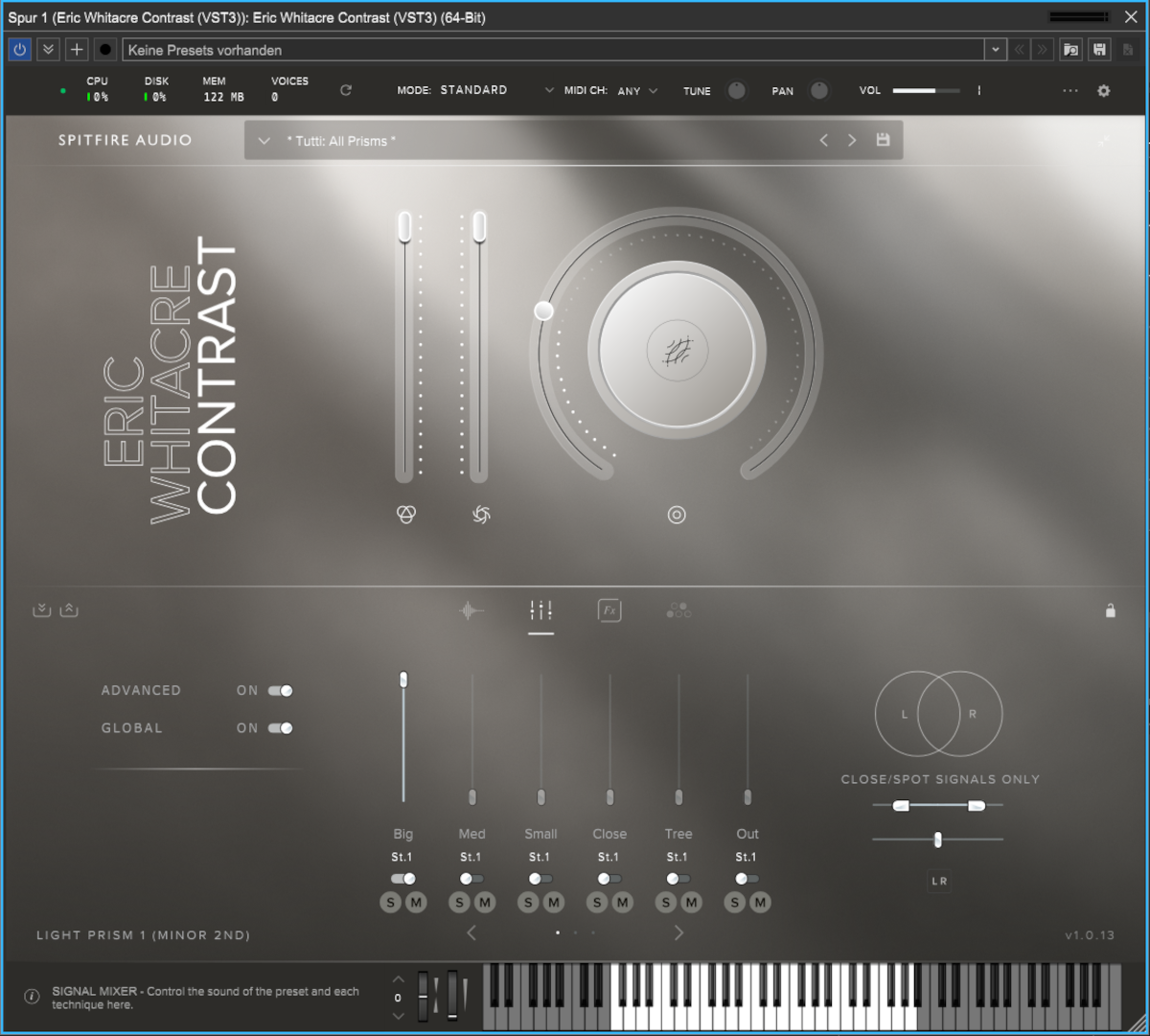
Task: Switch to the FX tab
Action: tap(609, 610)
